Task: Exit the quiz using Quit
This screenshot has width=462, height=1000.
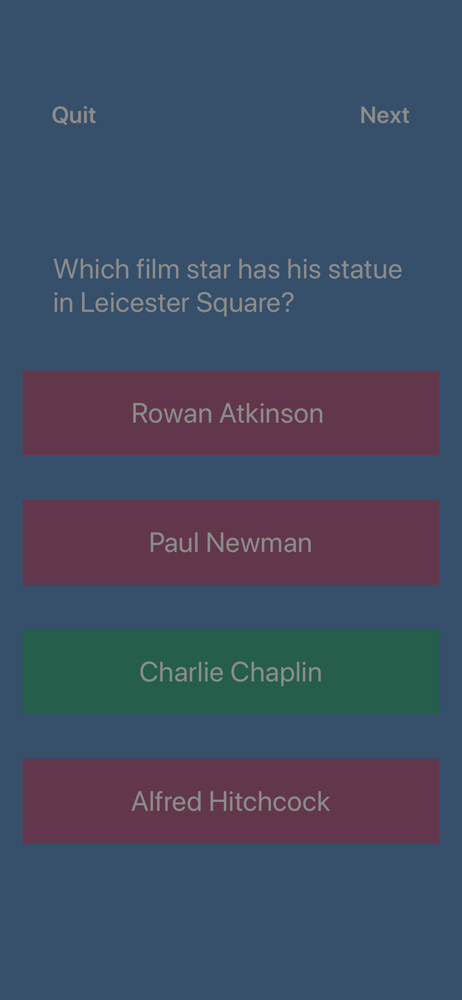Action: (x=74, y=115)
